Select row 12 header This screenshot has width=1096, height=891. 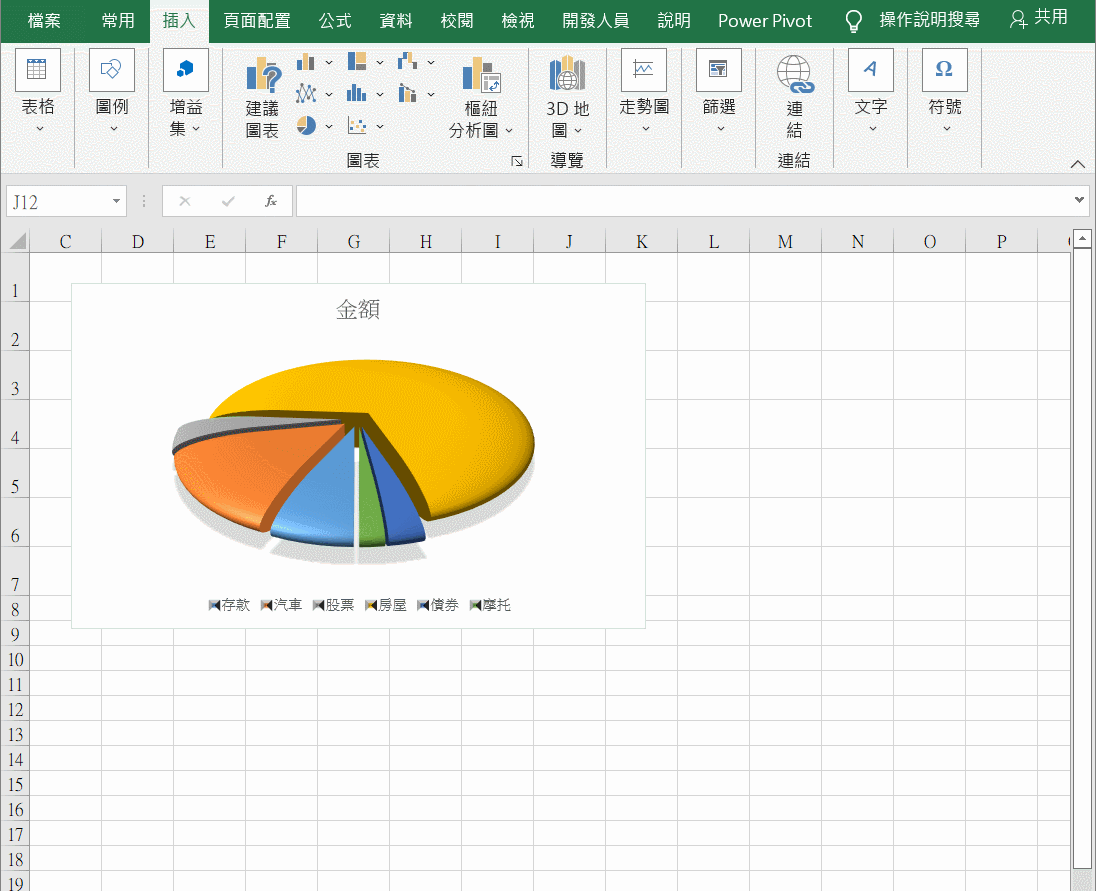pos(15,709)
